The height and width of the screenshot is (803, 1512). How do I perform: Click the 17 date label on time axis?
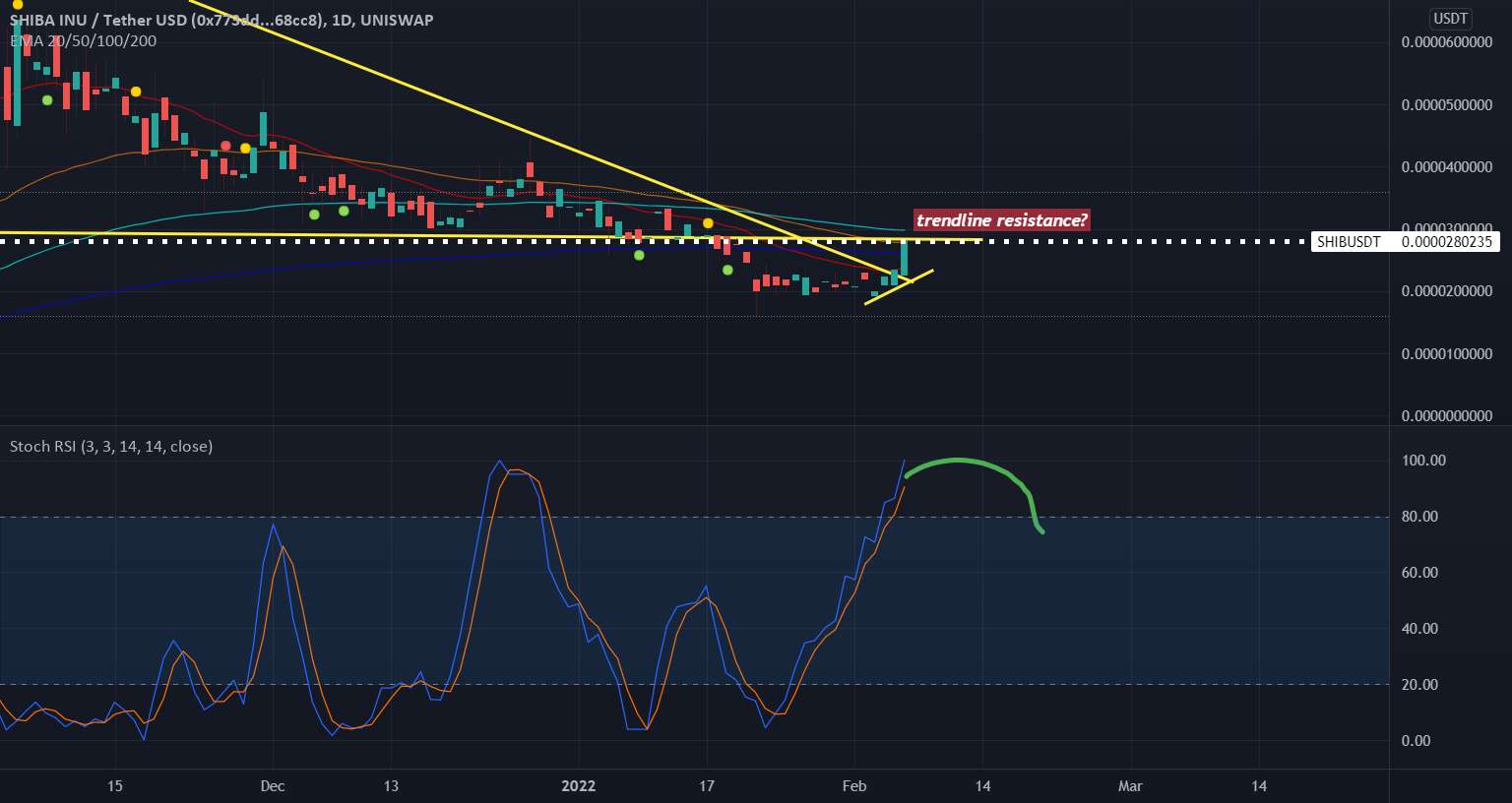point(706,786)
